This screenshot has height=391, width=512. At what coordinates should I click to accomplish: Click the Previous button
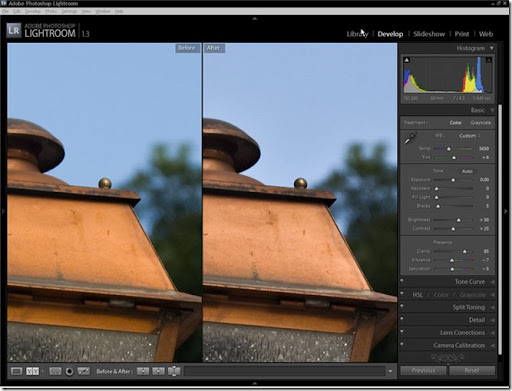(423, 371)
